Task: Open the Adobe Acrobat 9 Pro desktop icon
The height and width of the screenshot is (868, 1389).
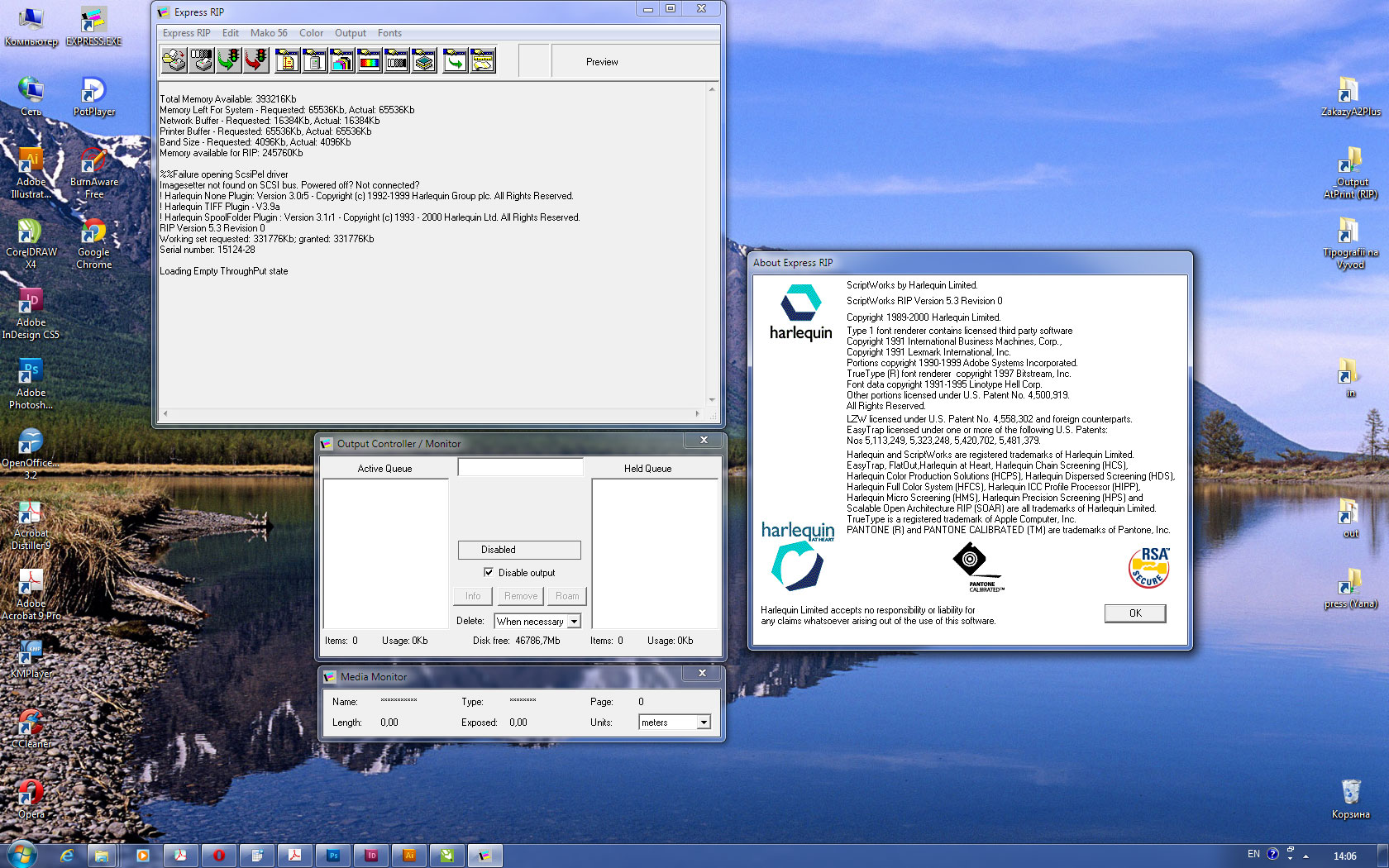Action: pyautogui.click(x=31, y=595)
